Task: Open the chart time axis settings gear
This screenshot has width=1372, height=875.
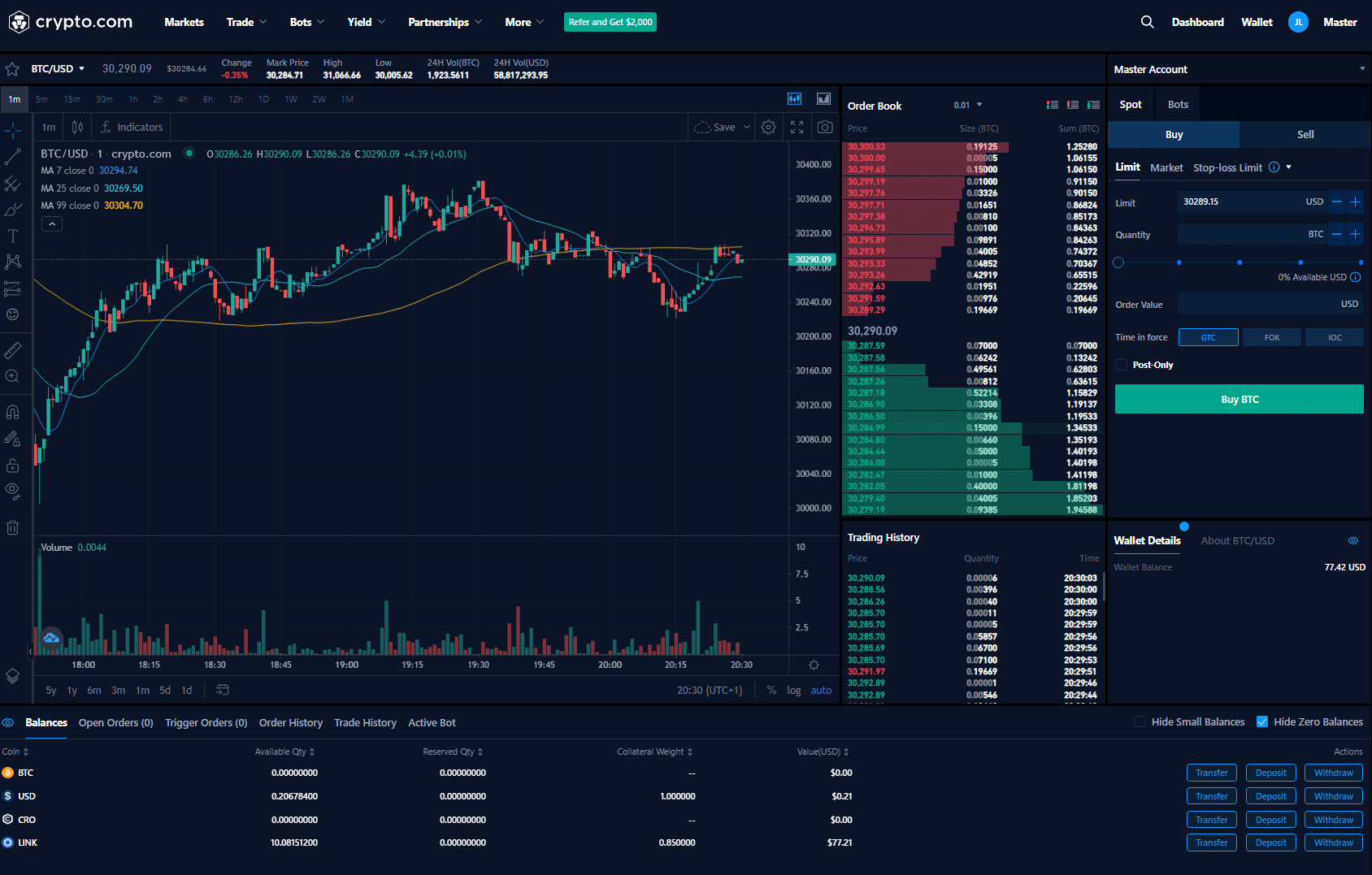Action: point(814,665)
